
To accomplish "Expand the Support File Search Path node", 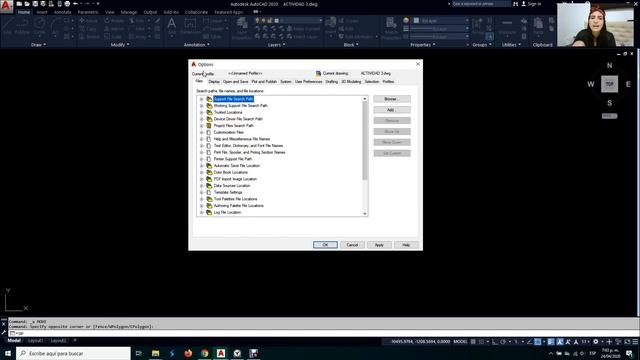I will coord(201,99).
